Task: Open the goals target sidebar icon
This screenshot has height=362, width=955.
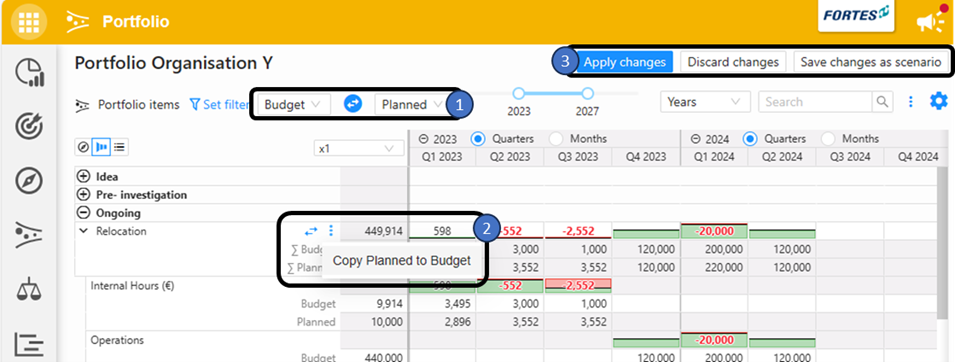Action: tap(29, 126)
